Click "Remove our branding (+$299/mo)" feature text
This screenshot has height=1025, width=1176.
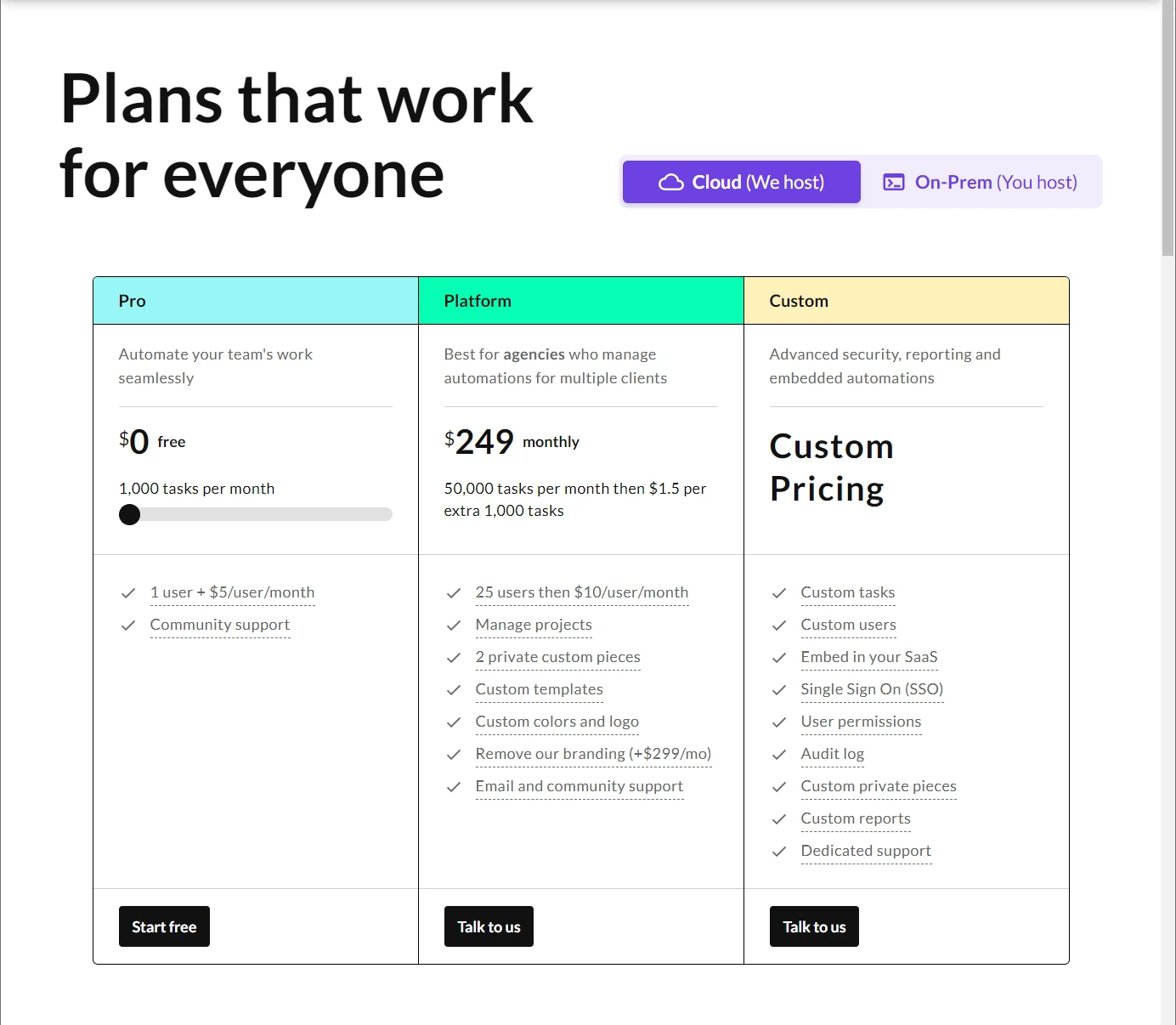tap(593, 754)
